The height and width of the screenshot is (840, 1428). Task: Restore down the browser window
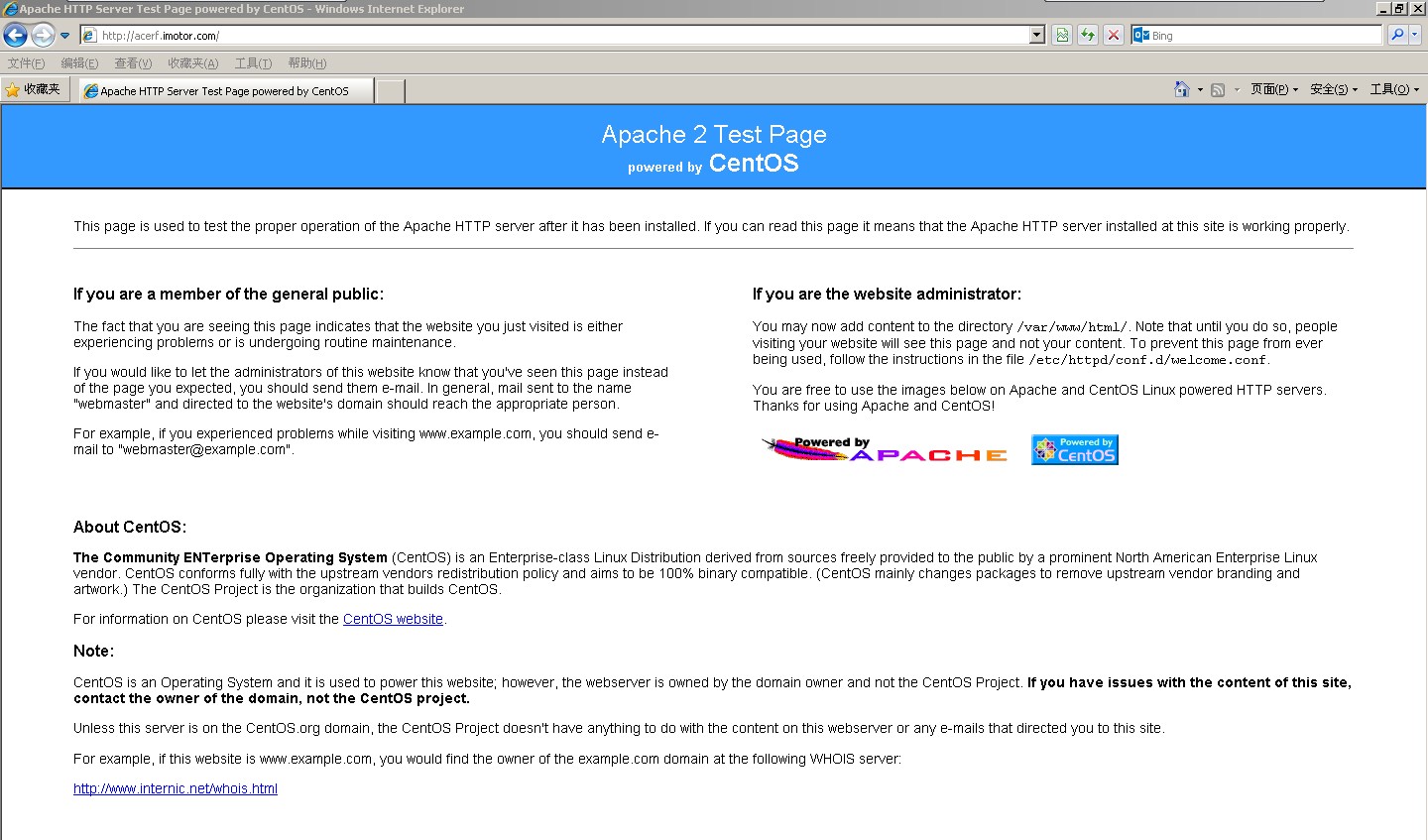[1399, 8]
